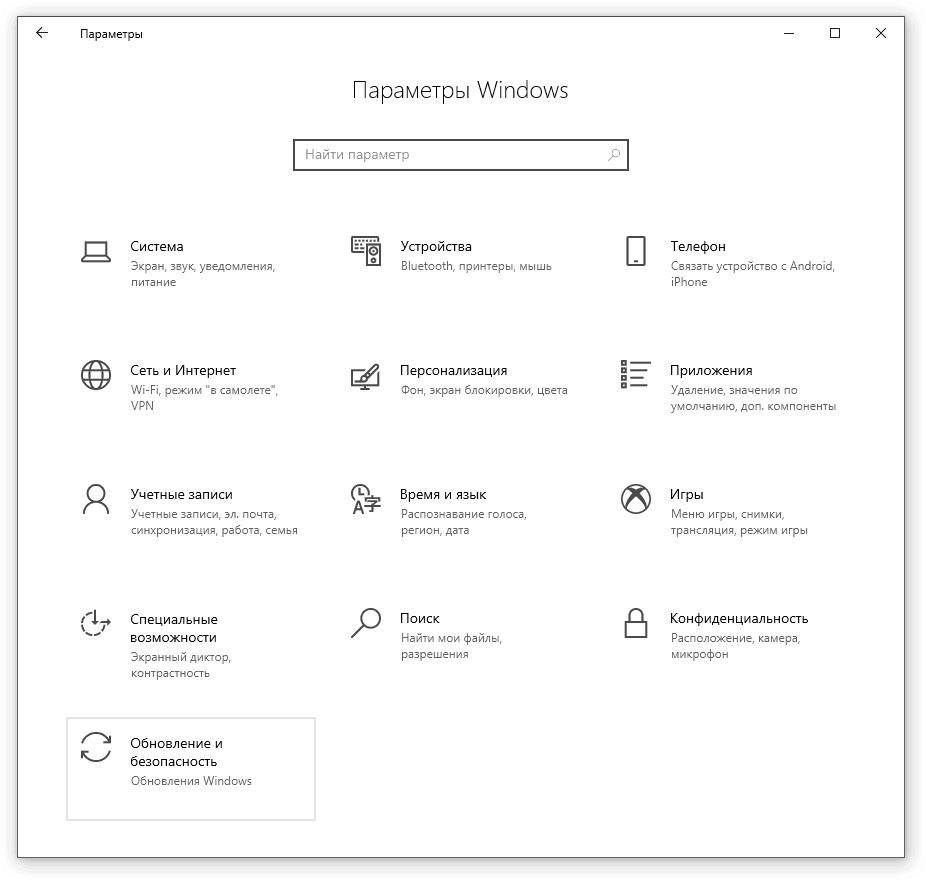Open the Сеть и Интернет title
Screen dimensions: 926x880
point(183,370)
